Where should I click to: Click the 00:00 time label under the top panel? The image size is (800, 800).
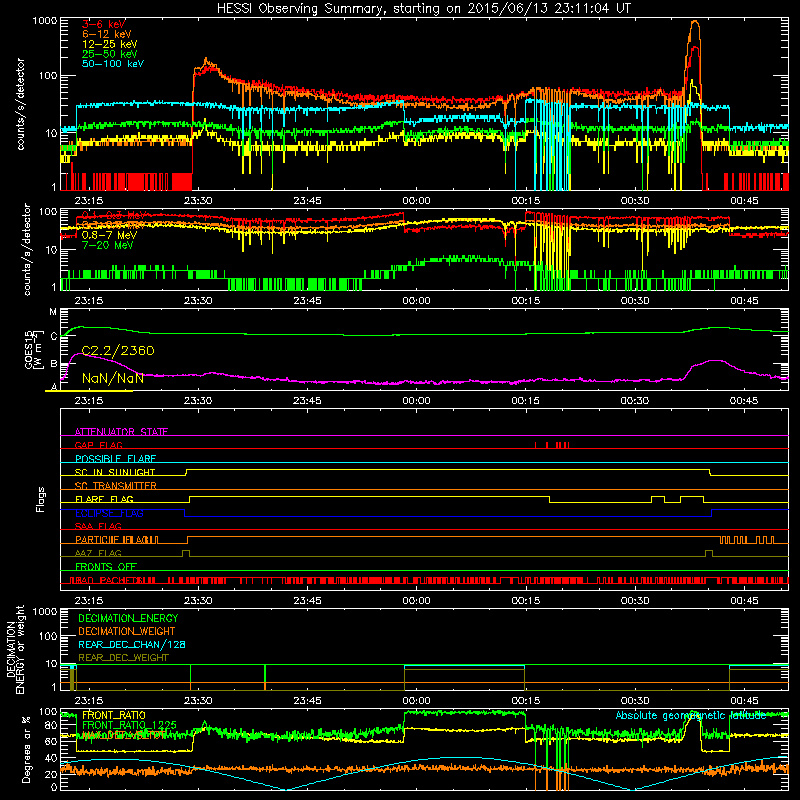click(416, 201)
